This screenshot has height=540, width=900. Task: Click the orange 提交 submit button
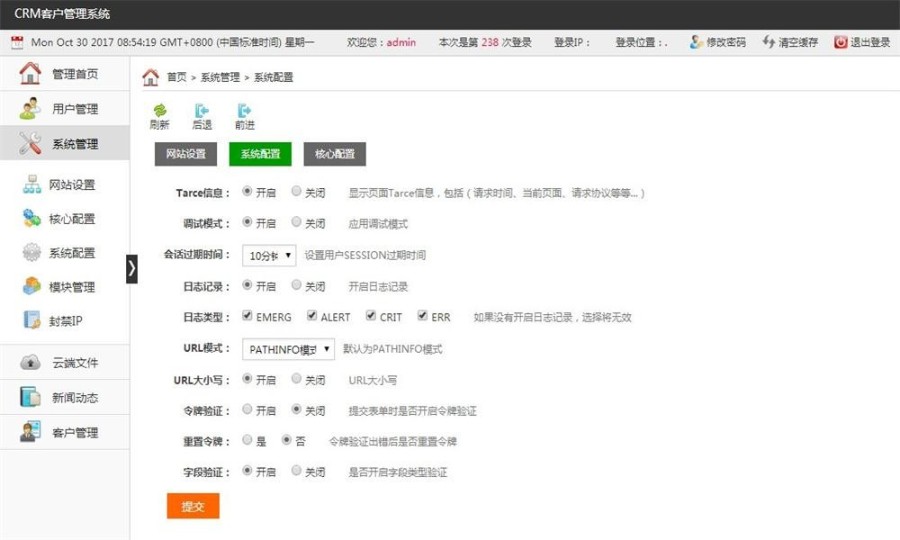click(192, 506)
